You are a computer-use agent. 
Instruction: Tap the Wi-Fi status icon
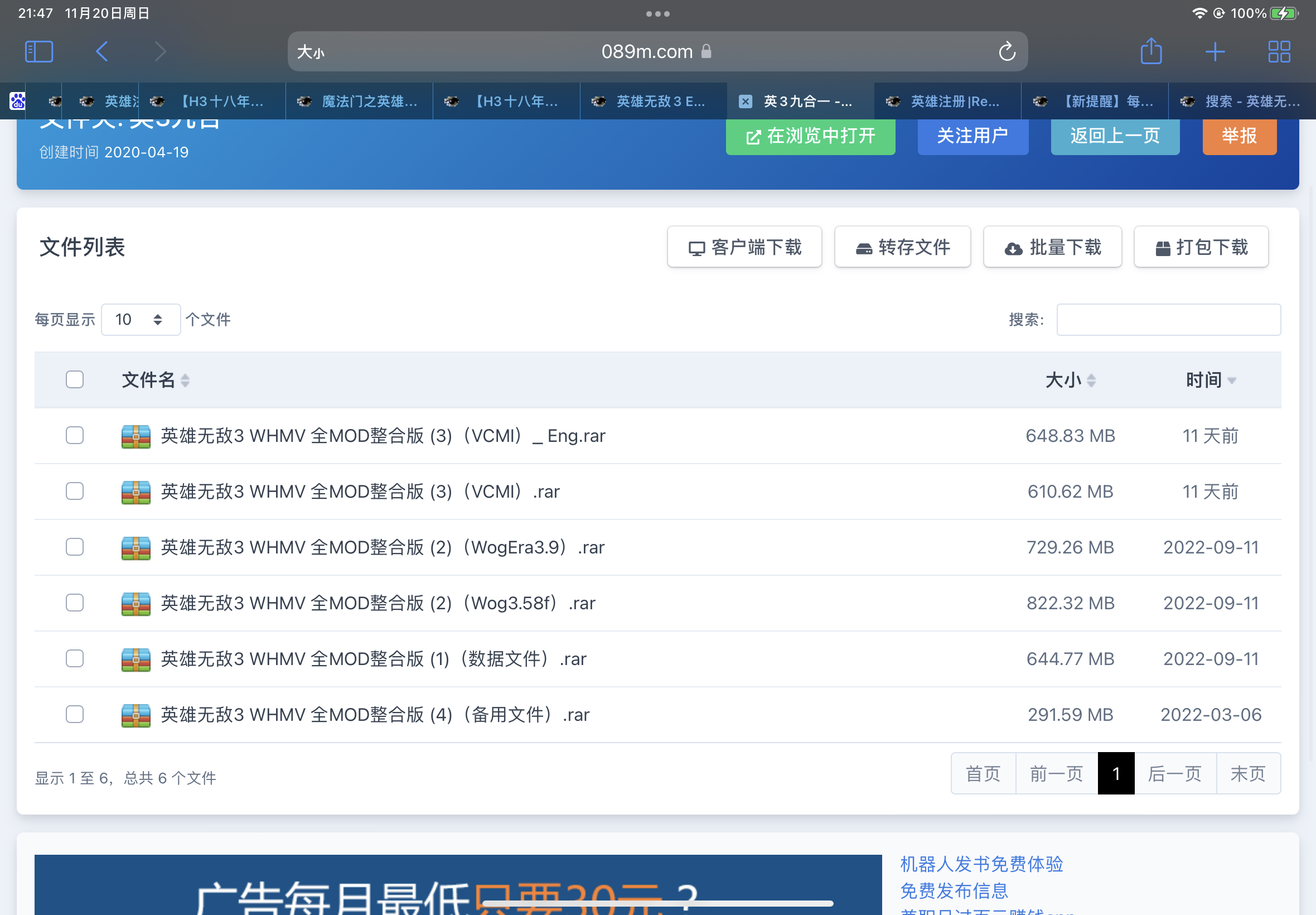(x=1199, y=13)
